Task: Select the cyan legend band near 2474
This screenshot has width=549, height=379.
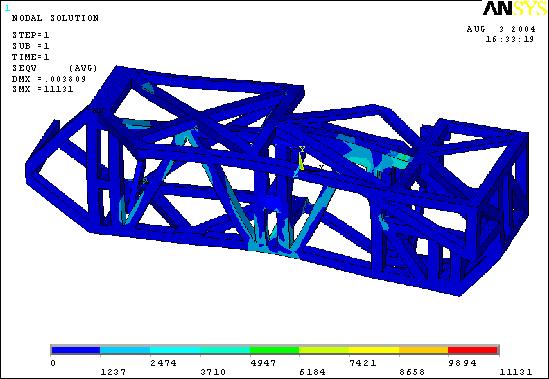Action: click(x=175, y=350)
